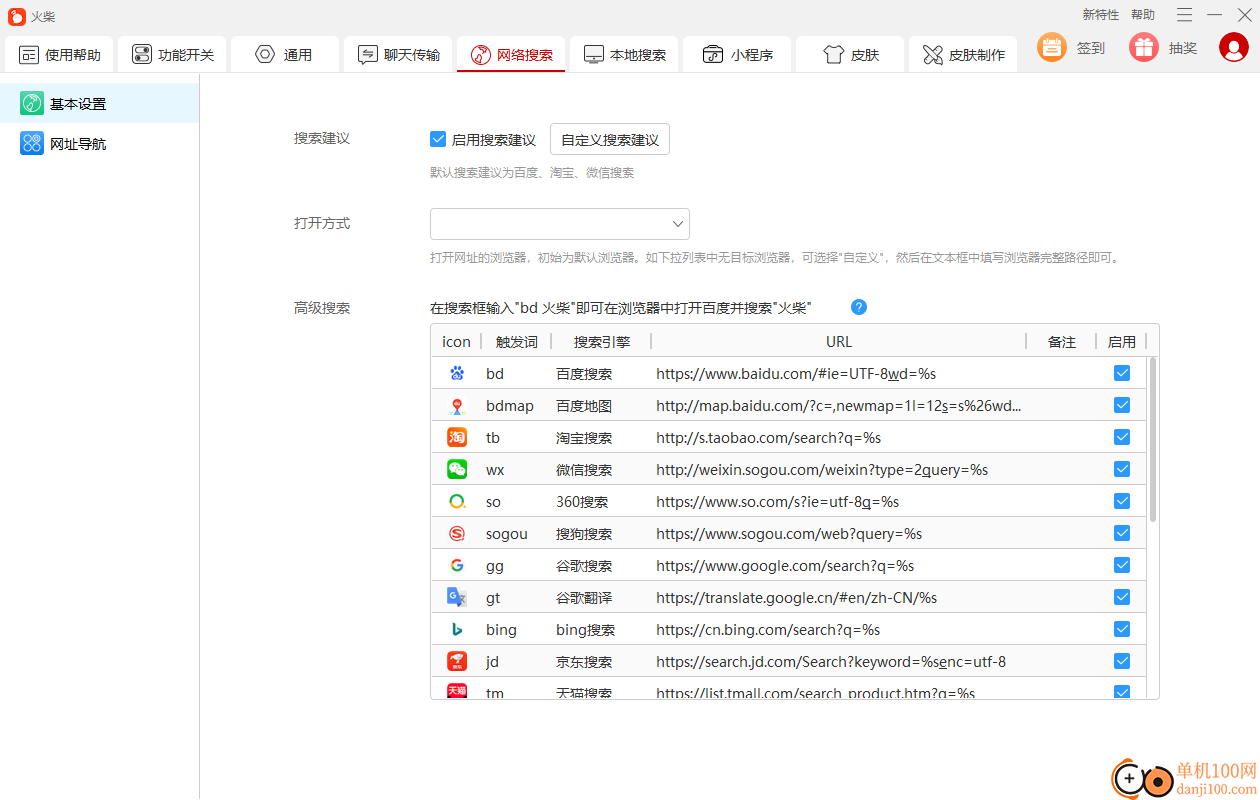The image size is (1260, 800).
Task: Click the 360 search icon in so row
Action: (x=457, y=501)
